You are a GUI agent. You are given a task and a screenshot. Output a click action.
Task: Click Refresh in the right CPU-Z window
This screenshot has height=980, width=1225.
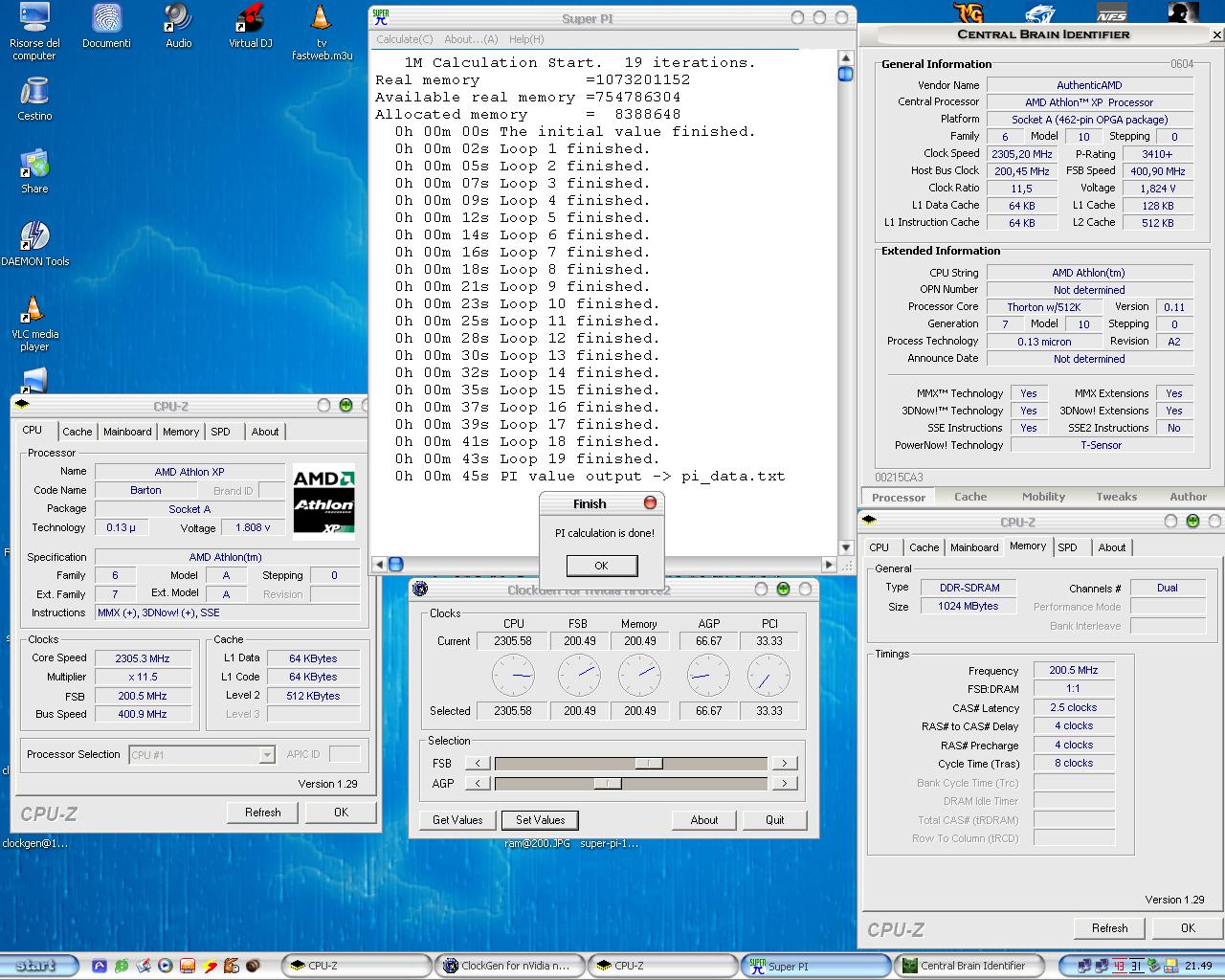(x=1110, y=928)
